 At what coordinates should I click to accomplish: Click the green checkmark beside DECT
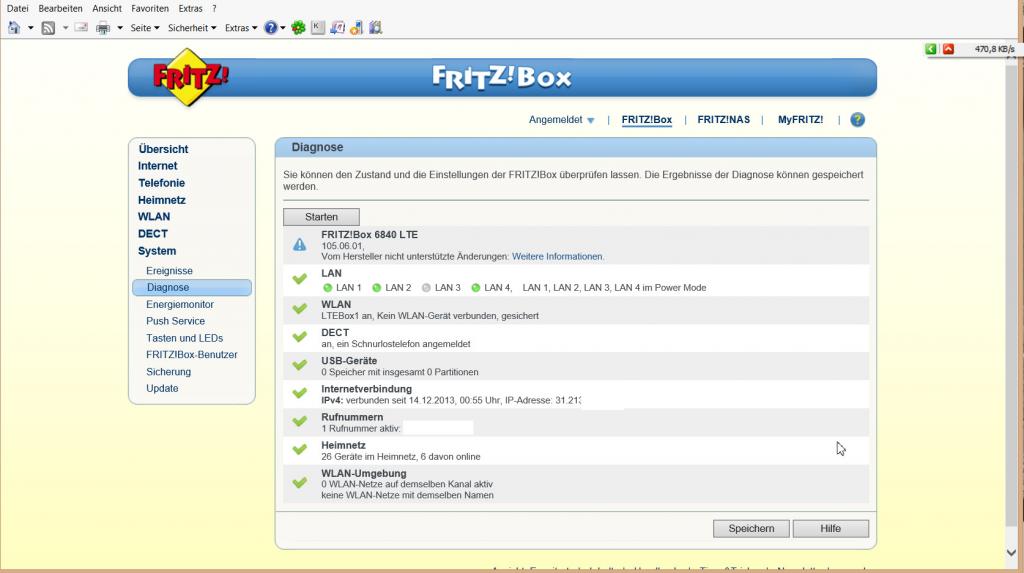pyautogui.click(x=300, y=336)
